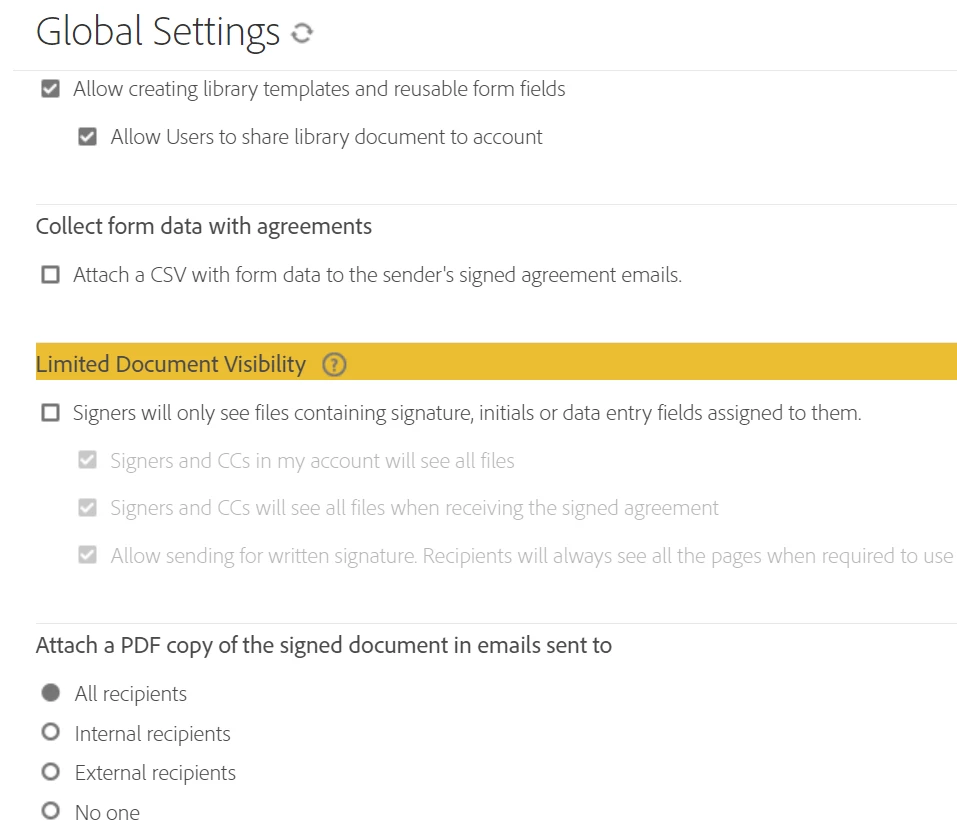
Task: Click the Signers will only see files label text
Action: click(x=467, y=413)
